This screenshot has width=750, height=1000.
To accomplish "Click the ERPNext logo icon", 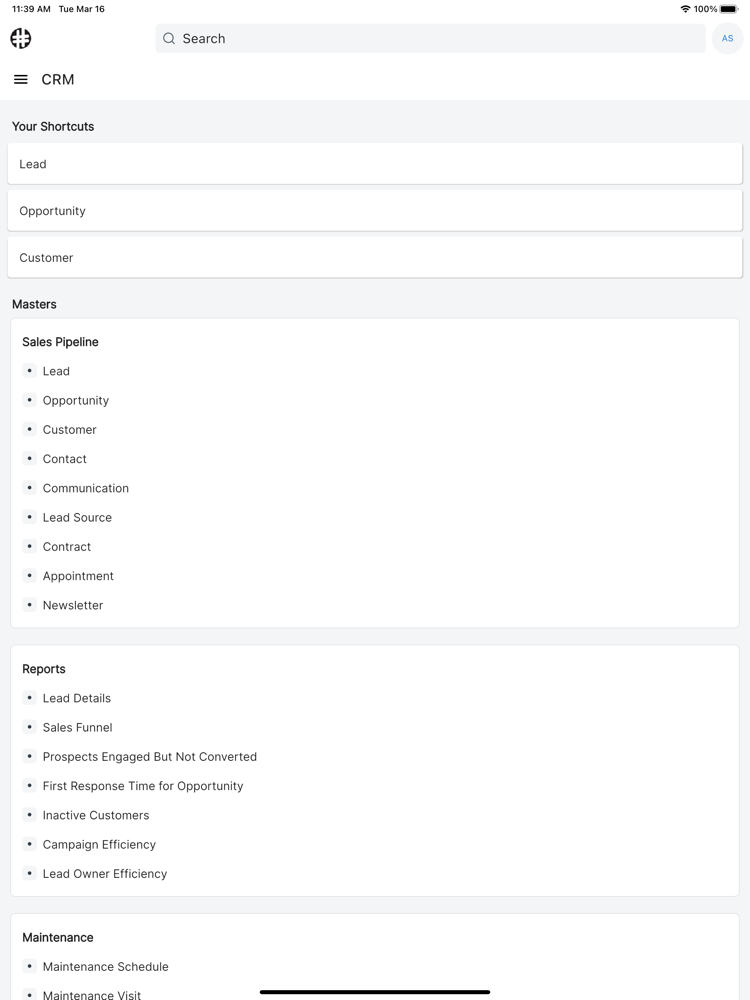I will click(20, 38).
